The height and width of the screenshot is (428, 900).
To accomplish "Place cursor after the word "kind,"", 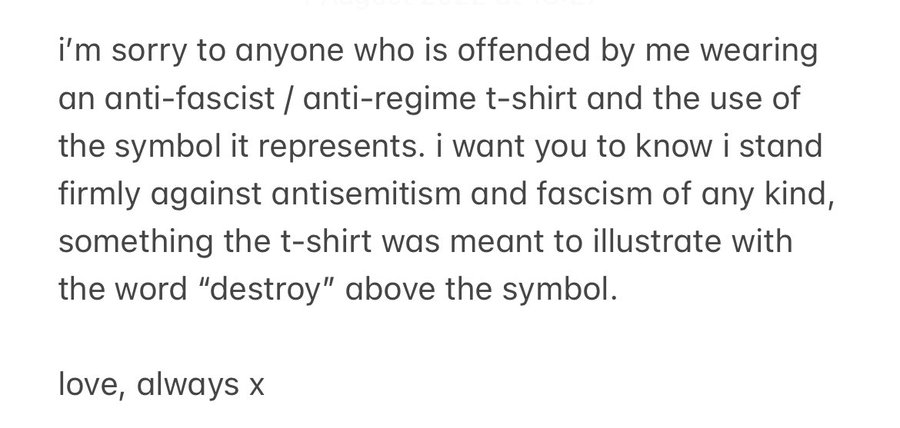I will (x=835, y=194).
